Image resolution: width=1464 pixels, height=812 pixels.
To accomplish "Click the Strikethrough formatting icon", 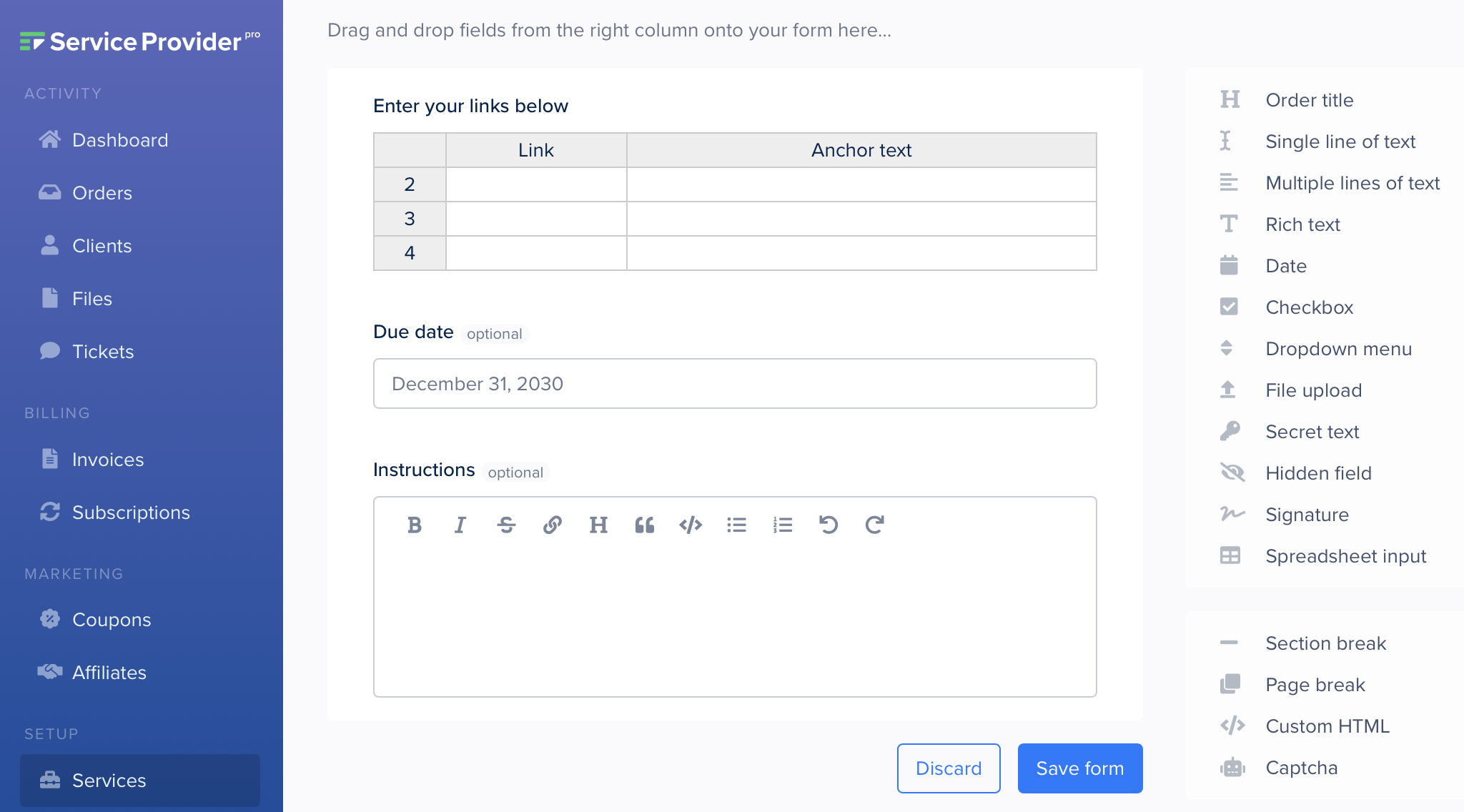I will point(506,524).
